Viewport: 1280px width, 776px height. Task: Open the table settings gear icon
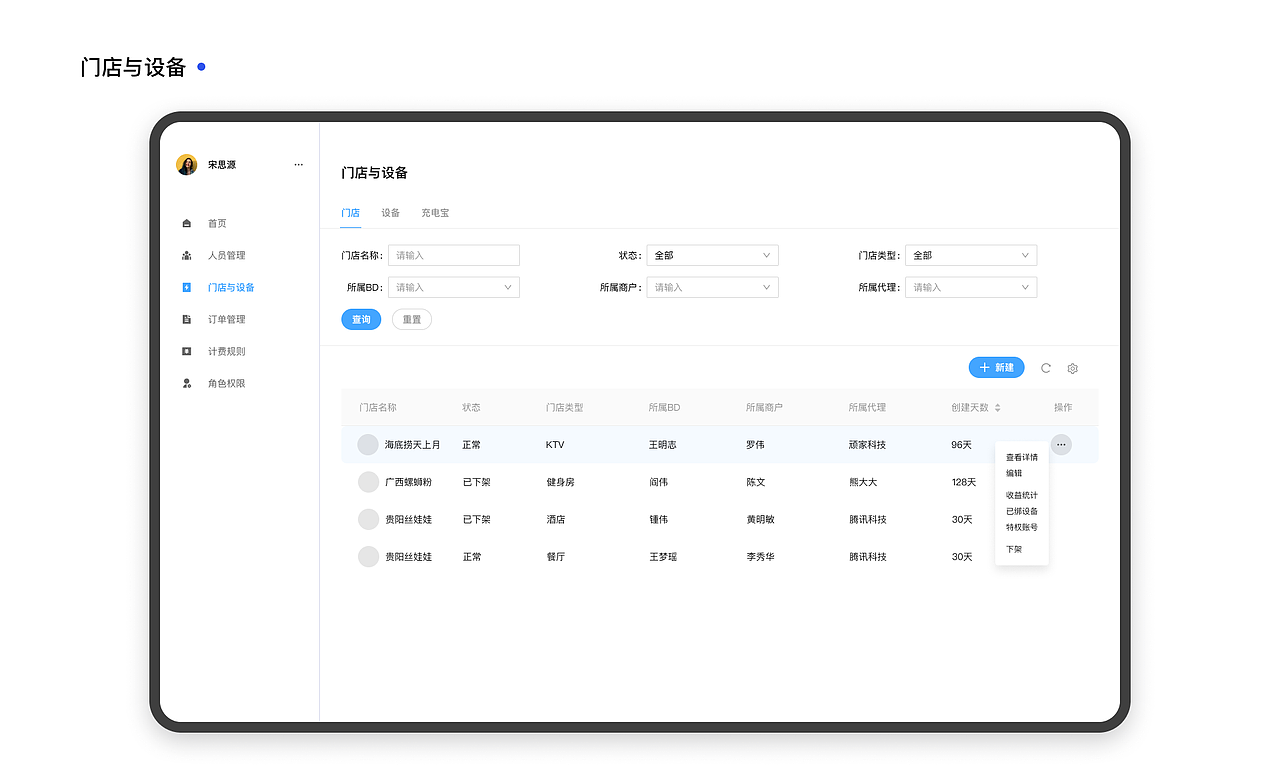[1072, 368]
